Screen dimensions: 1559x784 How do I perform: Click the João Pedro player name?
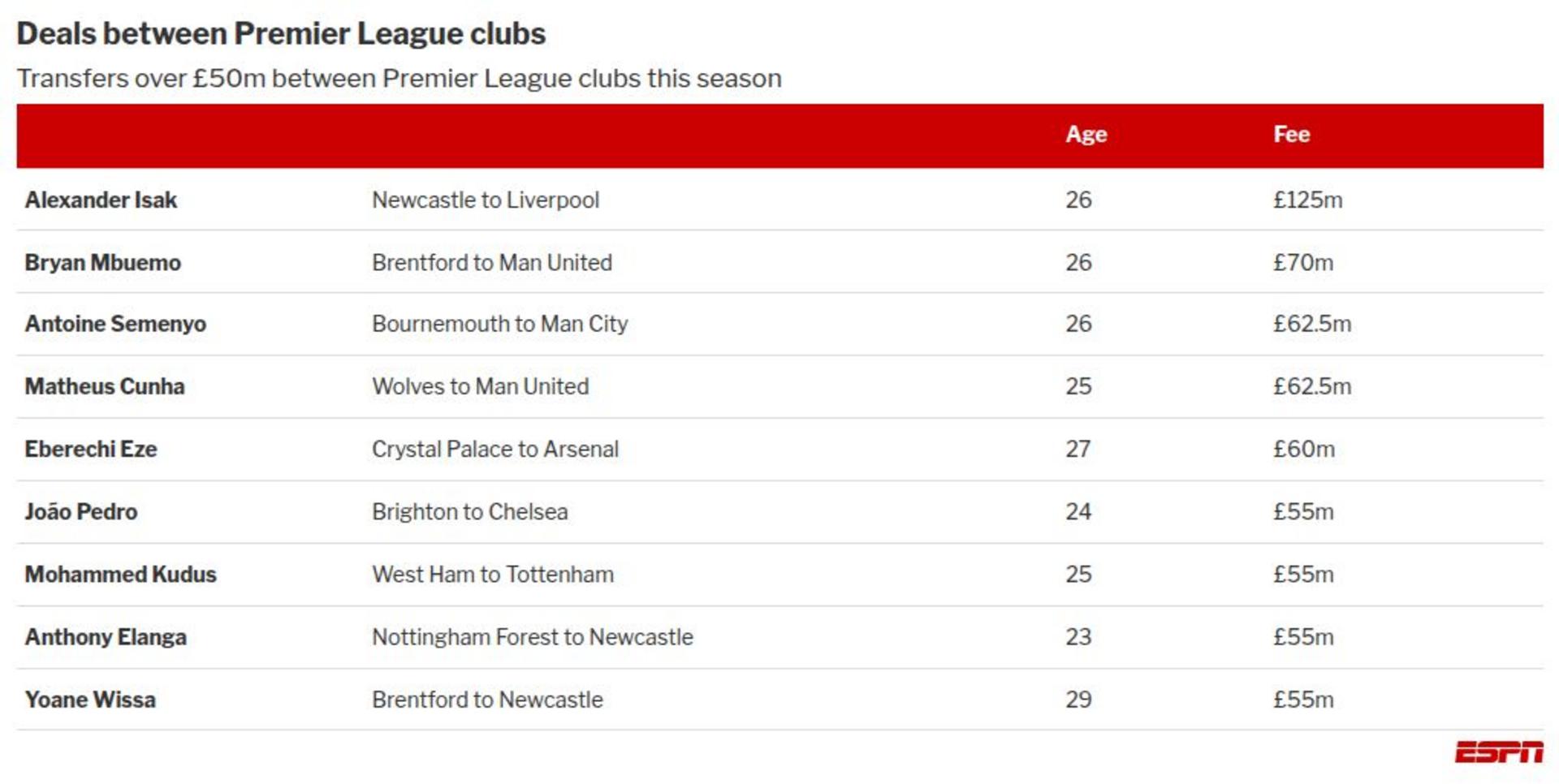pos(81,512)
